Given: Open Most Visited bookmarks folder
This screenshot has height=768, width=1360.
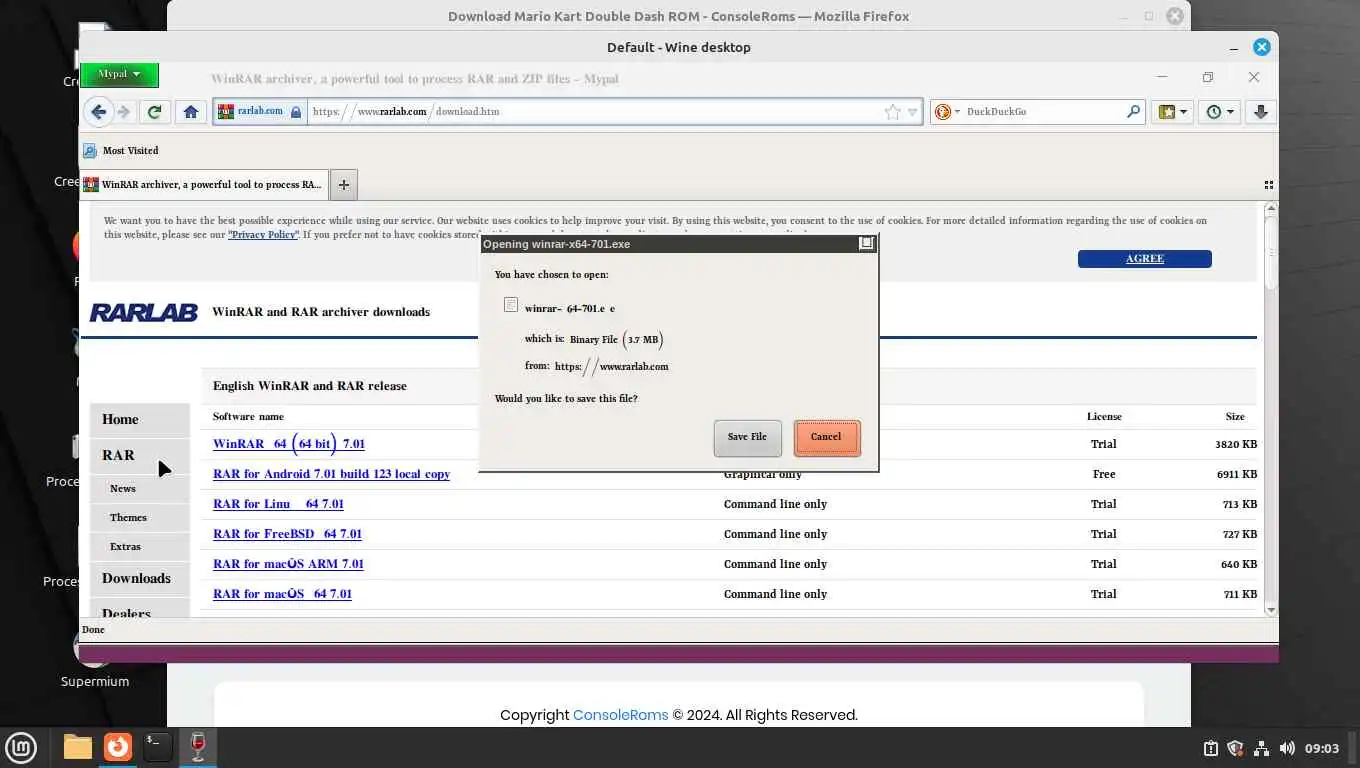Looking at the screenshot, I should coord(121,151).
